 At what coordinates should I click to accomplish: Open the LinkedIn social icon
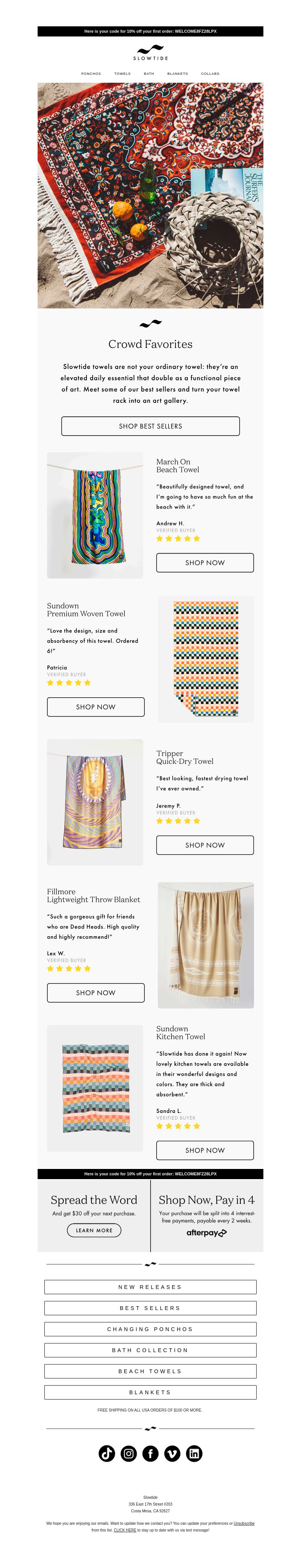(x=194, y=1454)
